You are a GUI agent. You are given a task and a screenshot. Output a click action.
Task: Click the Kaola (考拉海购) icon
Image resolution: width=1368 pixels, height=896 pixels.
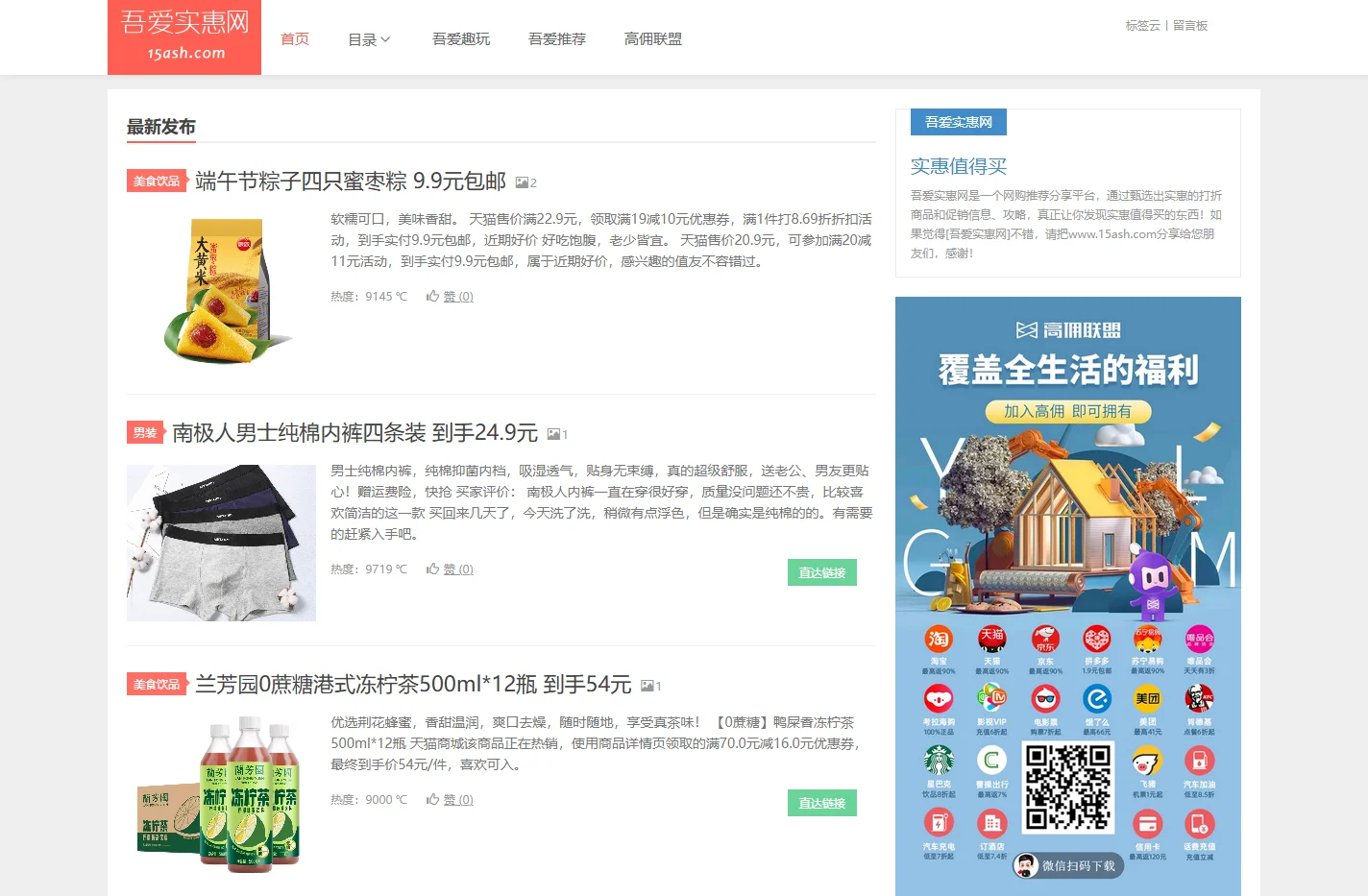point(939,698)
